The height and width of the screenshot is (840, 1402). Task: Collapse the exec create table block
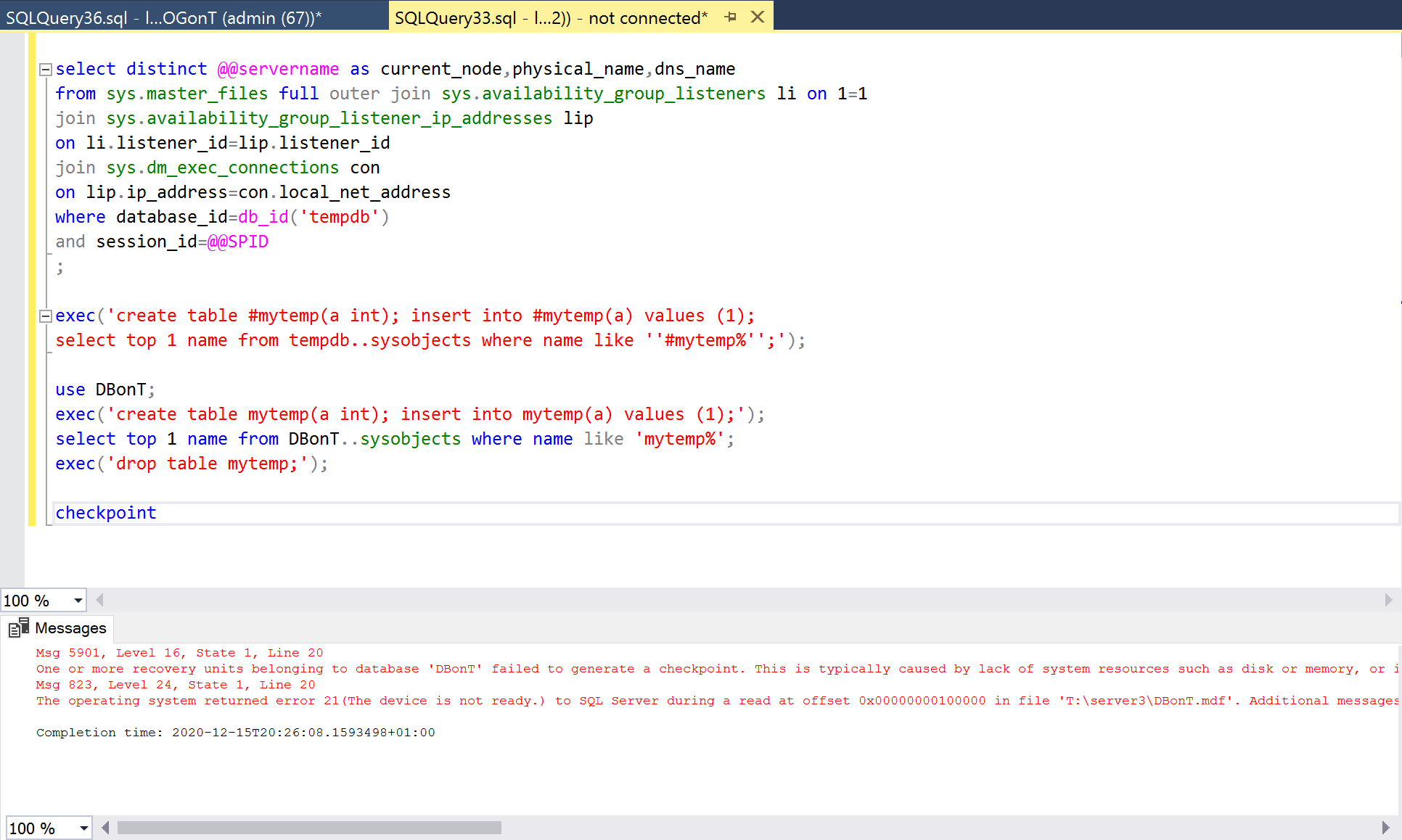(46, 316)
